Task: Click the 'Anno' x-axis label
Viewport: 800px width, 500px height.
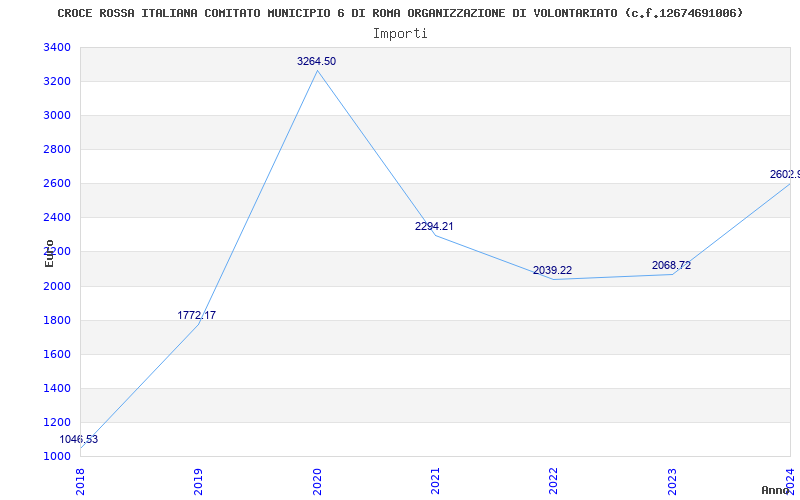Action: pyautogui.click(x=774, y=490)
